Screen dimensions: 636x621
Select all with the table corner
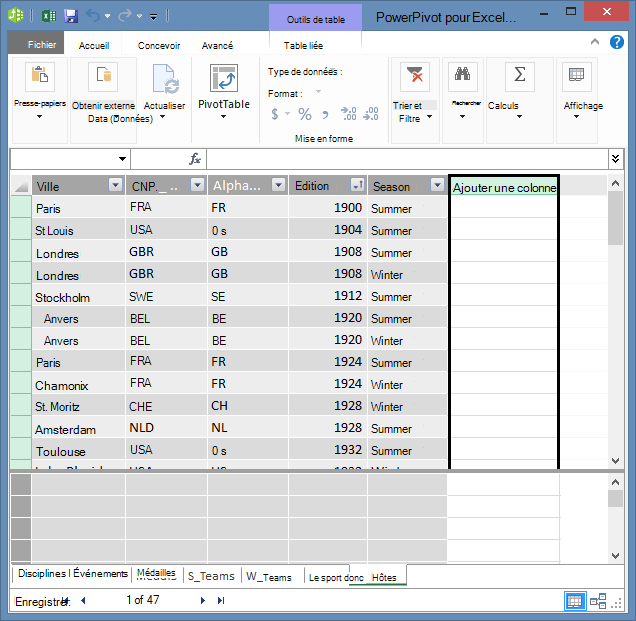coord(21,186)
